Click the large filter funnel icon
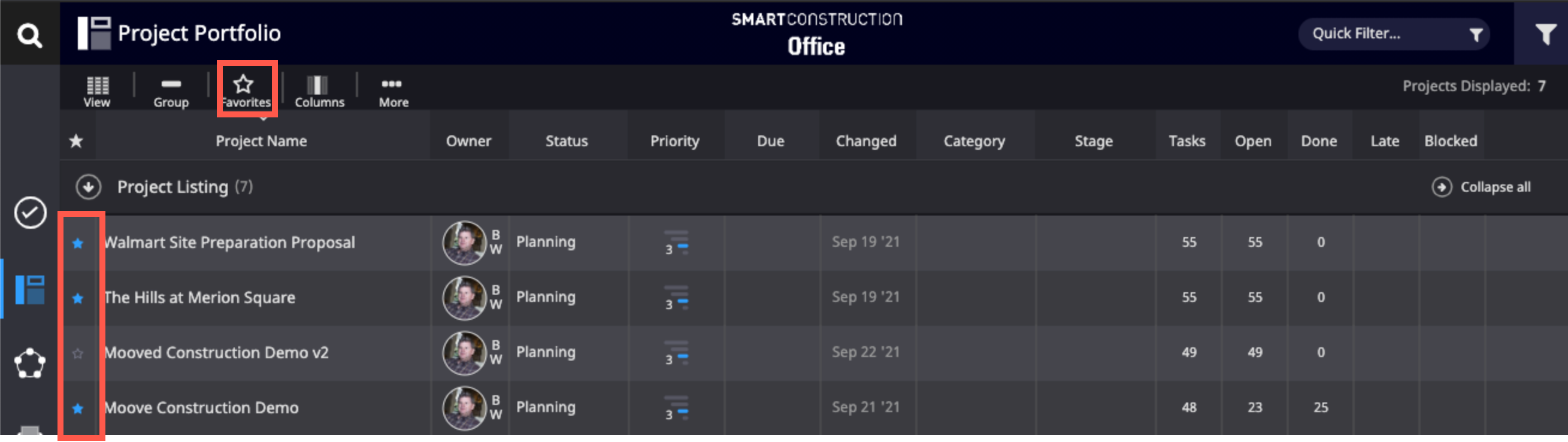 point(1545,34)
